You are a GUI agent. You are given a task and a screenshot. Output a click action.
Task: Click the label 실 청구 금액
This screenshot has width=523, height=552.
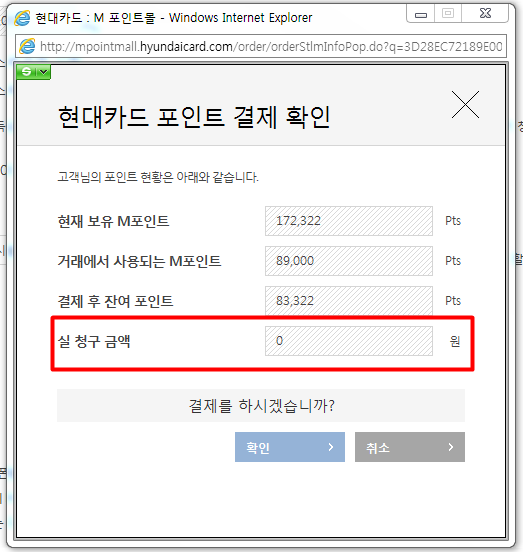pyautogui.click(x=94, y=341)
